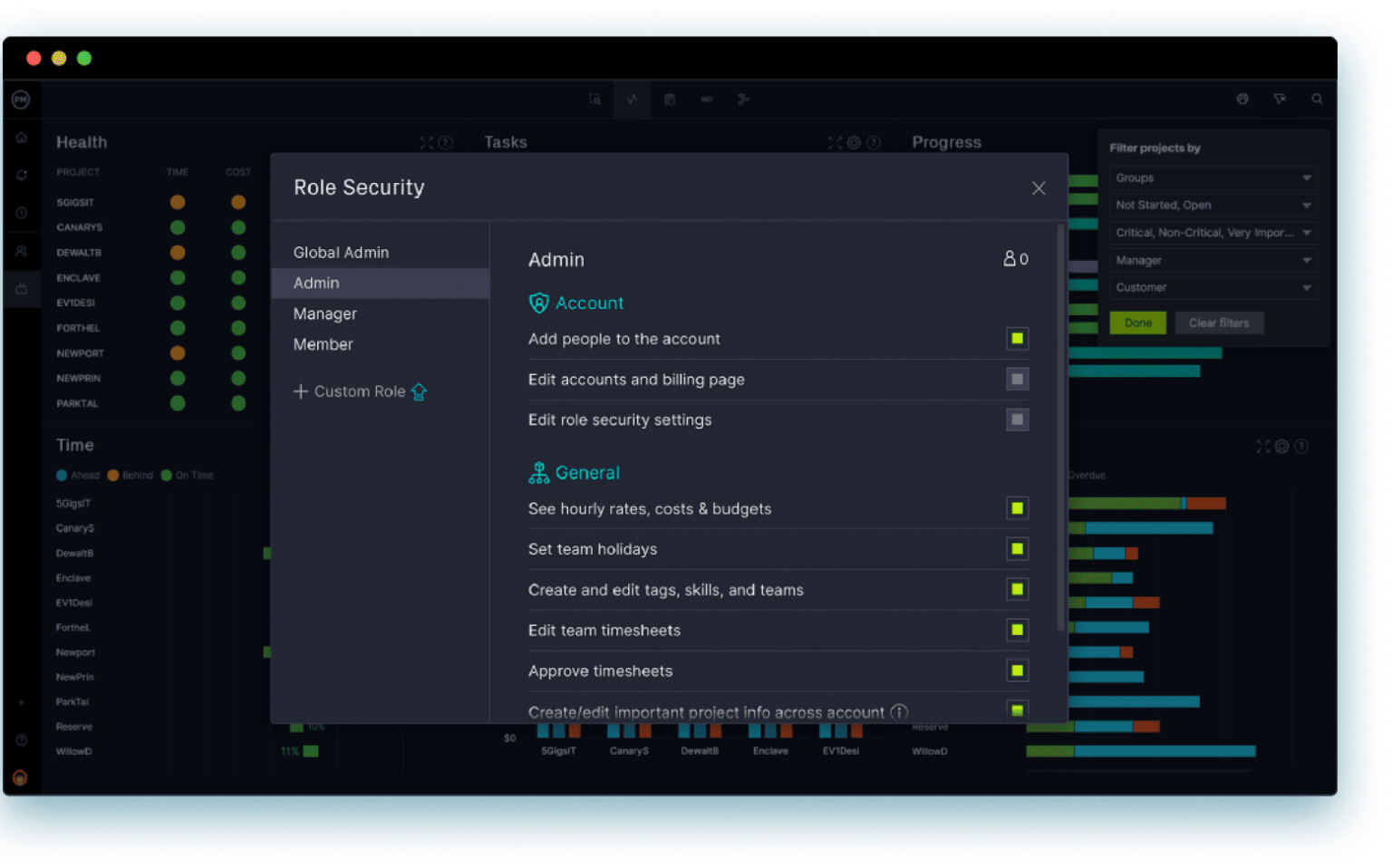1392x868 pixels.
Task: Select the briefcase Portfolio icon in sidebar
Action: click(x=22, y=289)
